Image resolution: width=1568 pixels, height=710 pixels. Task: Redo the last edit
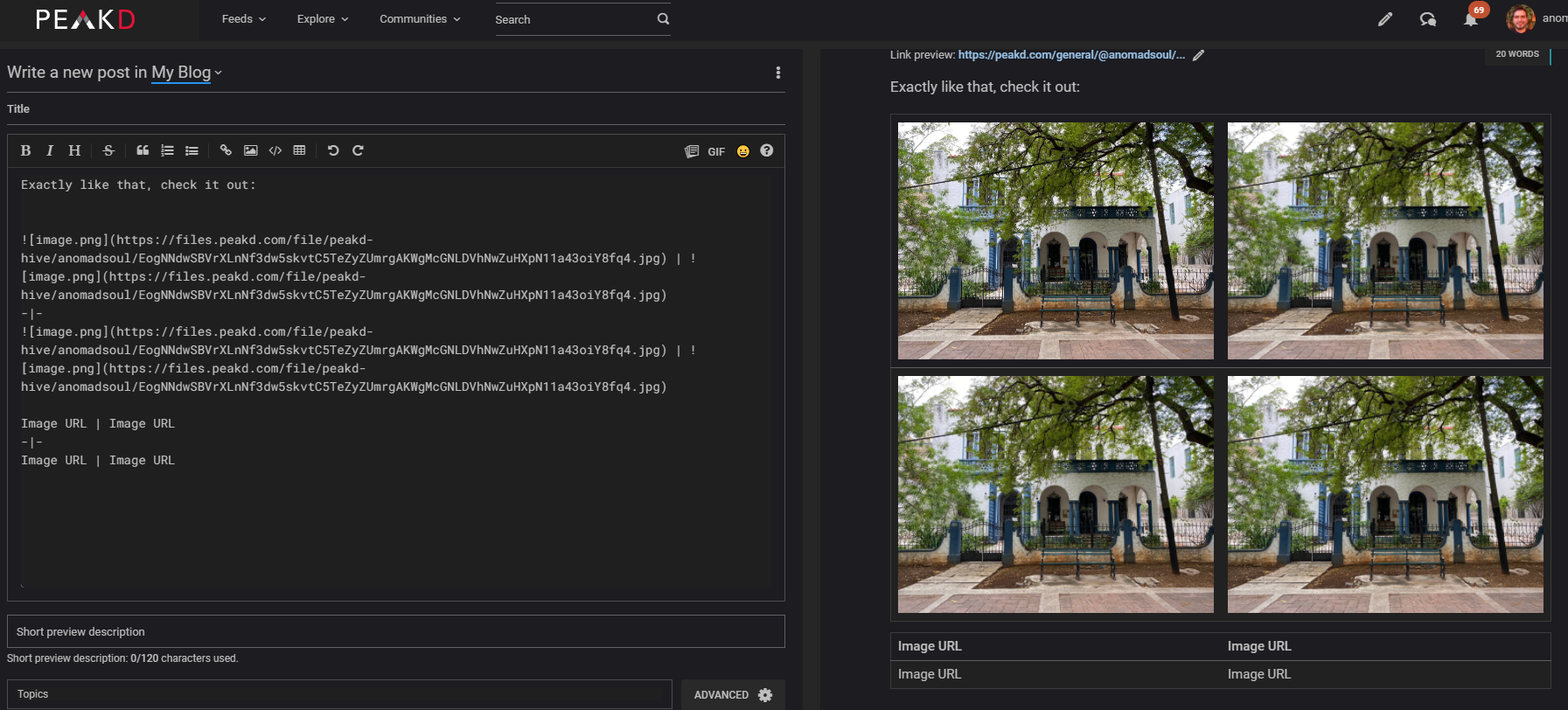pos(358,150)
